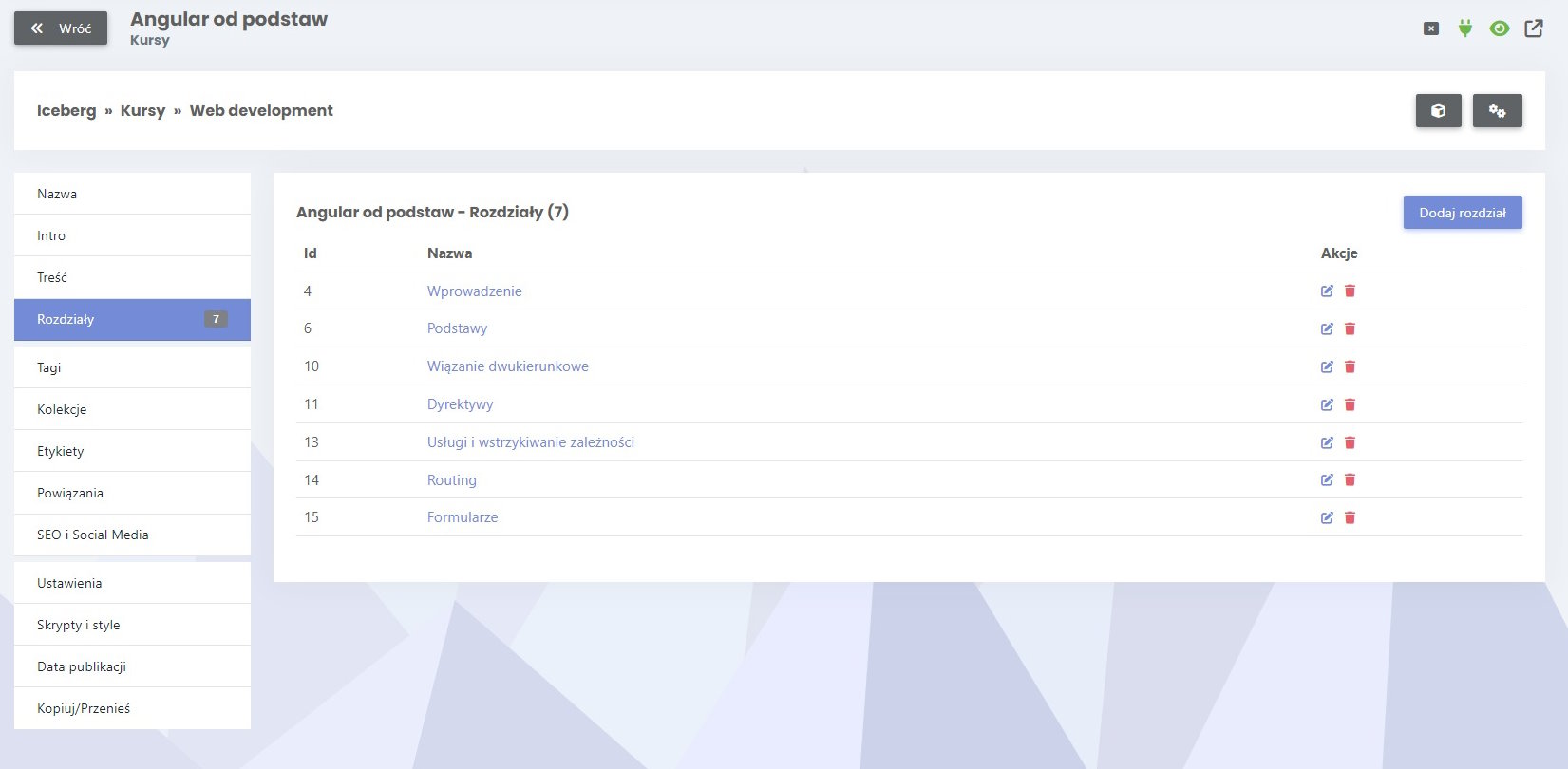Delete the Dyrektywy chapter with its trash icon
The image size is (1568, 769).
click(1350, 404)
